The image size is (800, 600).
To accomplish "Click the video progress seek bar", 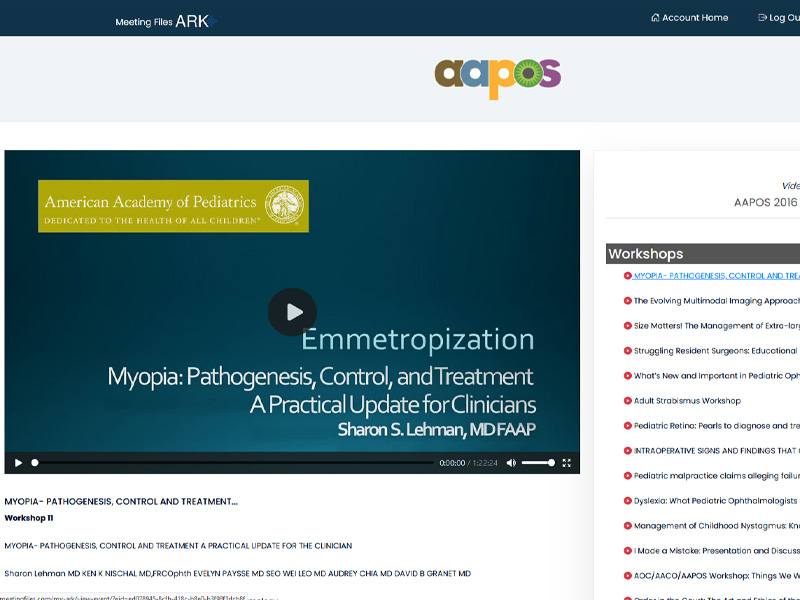I will click(x=234, y=463).
